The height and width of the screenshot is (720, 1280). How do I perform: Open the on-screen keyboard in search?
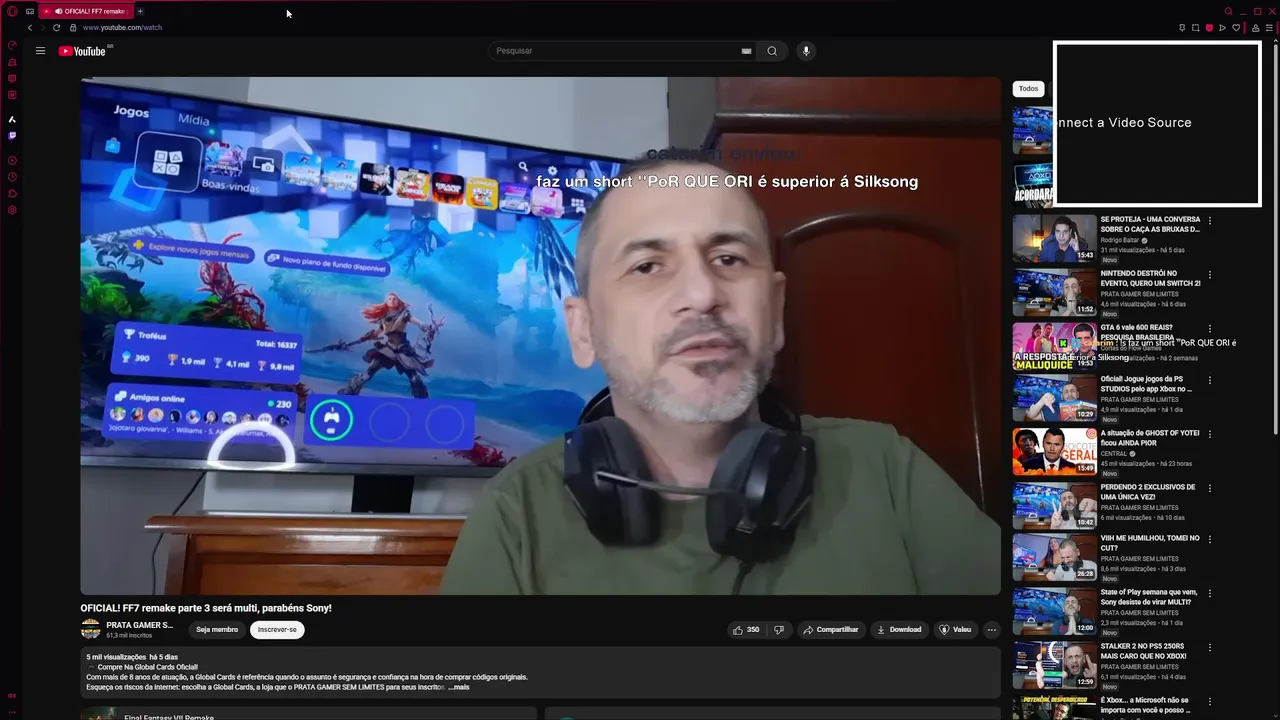[746, 51]
